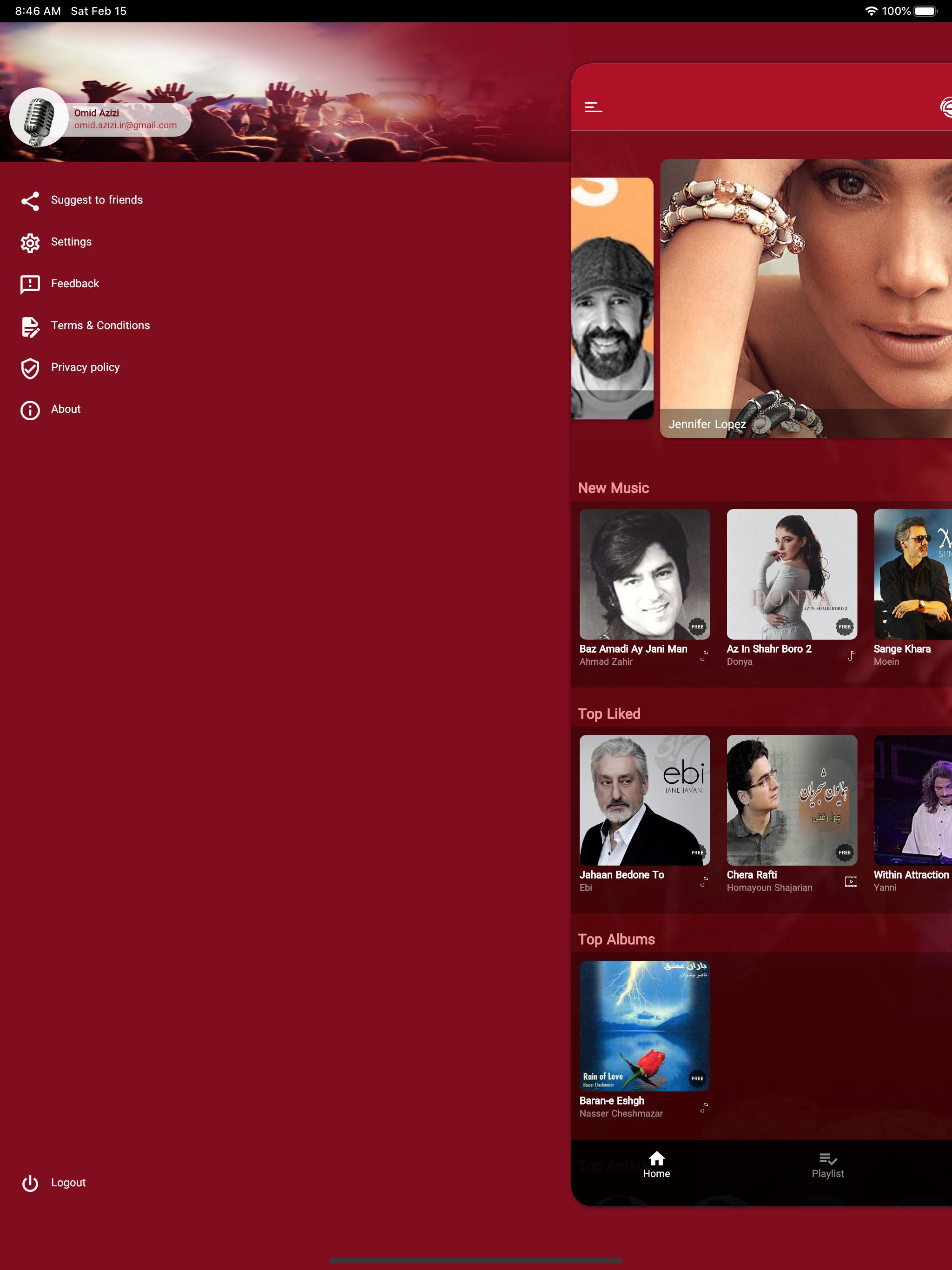
Task: Open the Jennifer Lopez banner image
Action: 806,298
